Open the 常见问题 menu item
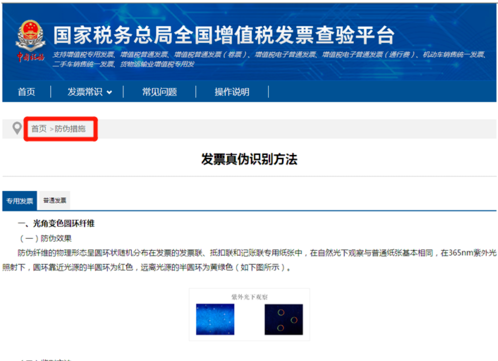Screen dimensions: 498x361 [159, 92]
